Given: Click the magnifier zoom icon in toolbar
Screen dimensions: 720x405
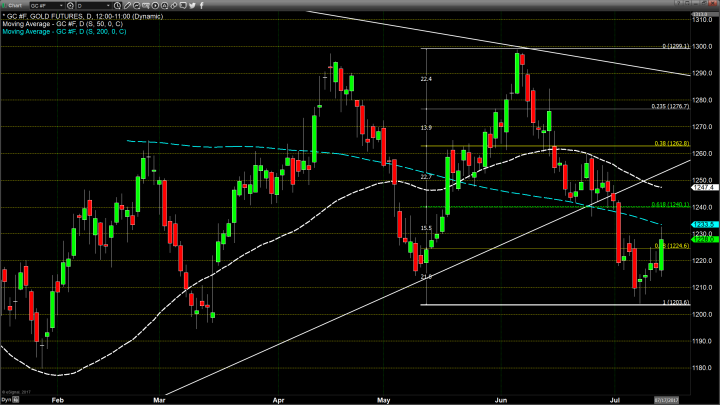Looking at the screenshot, I should [x=137, y=6].
